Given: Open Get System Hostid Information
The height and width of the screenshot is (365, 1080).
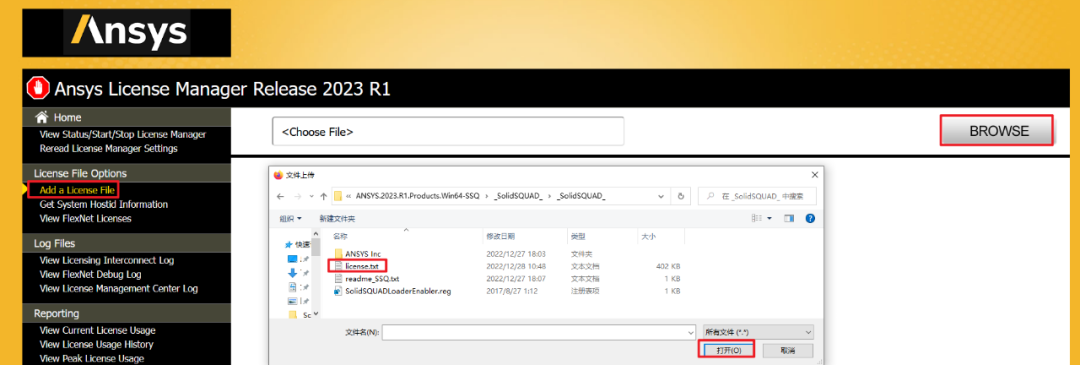Looking at the screenshot, I should (x=103, y=205).
